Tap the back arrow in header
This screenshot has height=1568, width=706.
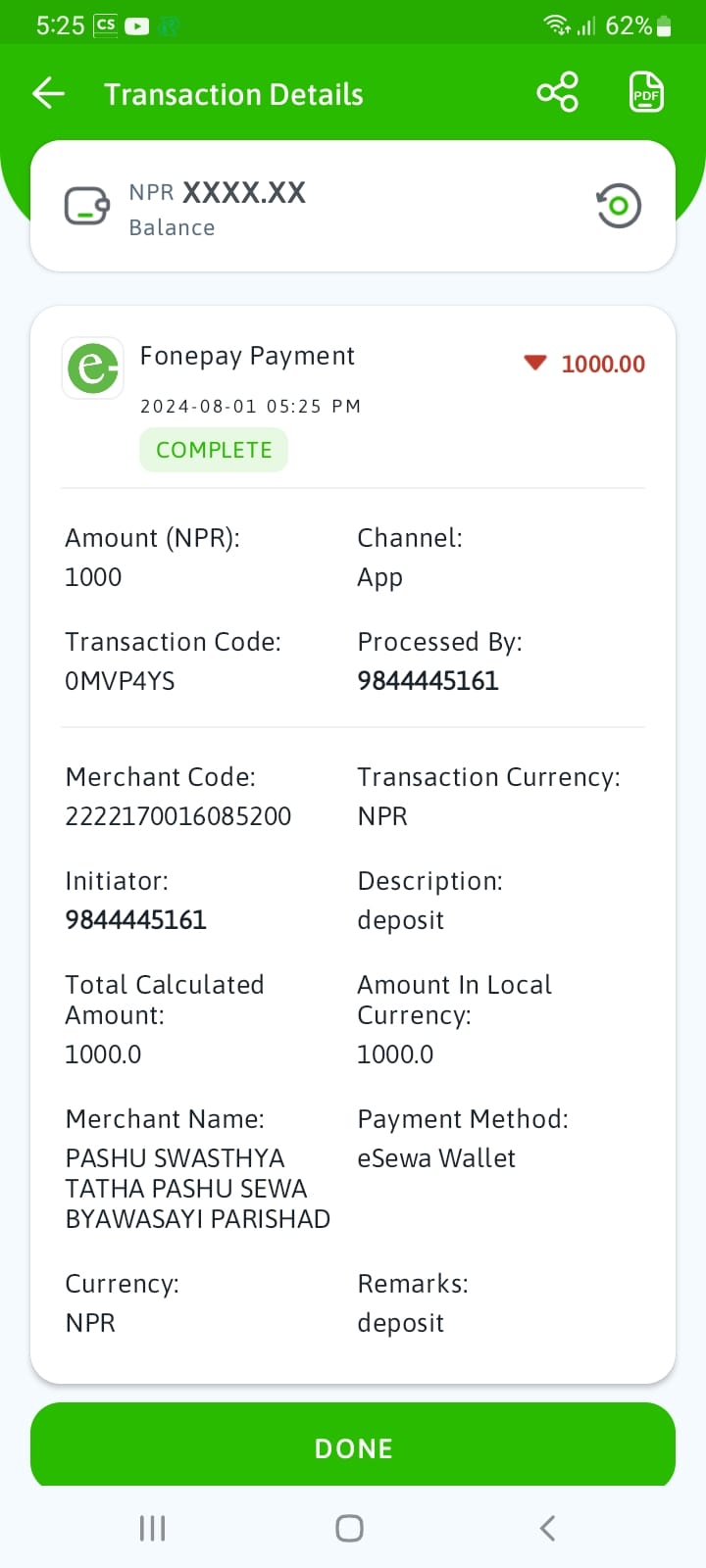pos(48,94)
